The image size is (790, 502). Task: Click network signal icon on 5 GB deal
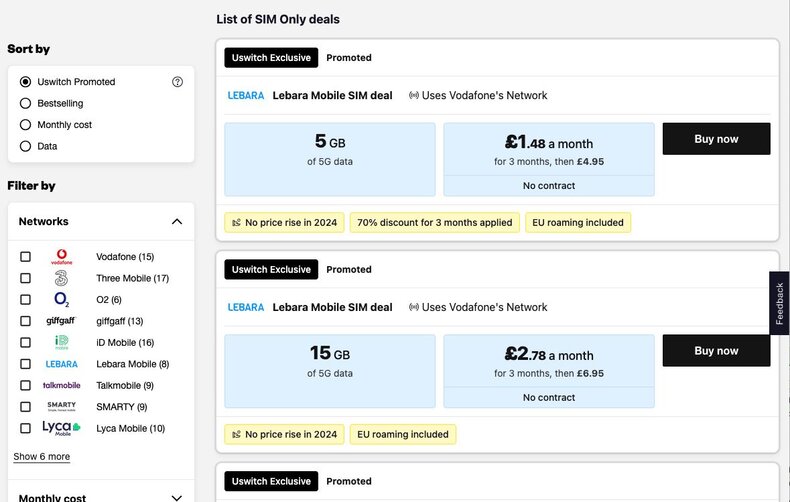(414, 95)
